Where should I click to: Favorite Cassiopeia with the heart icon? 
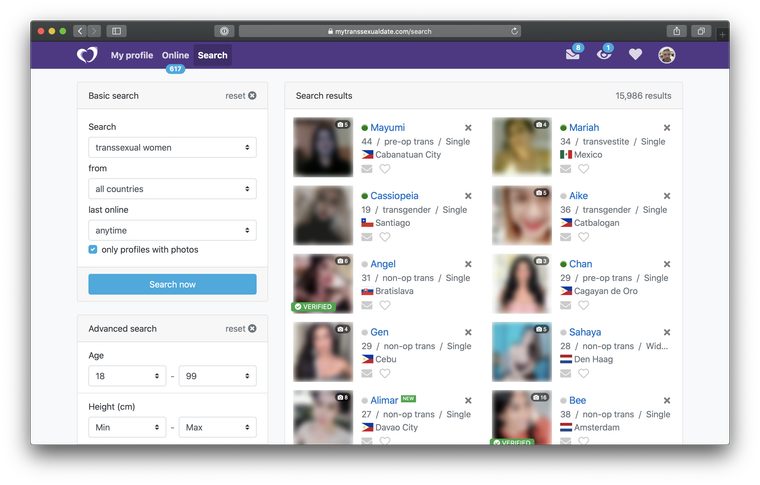tap(385, 237)
